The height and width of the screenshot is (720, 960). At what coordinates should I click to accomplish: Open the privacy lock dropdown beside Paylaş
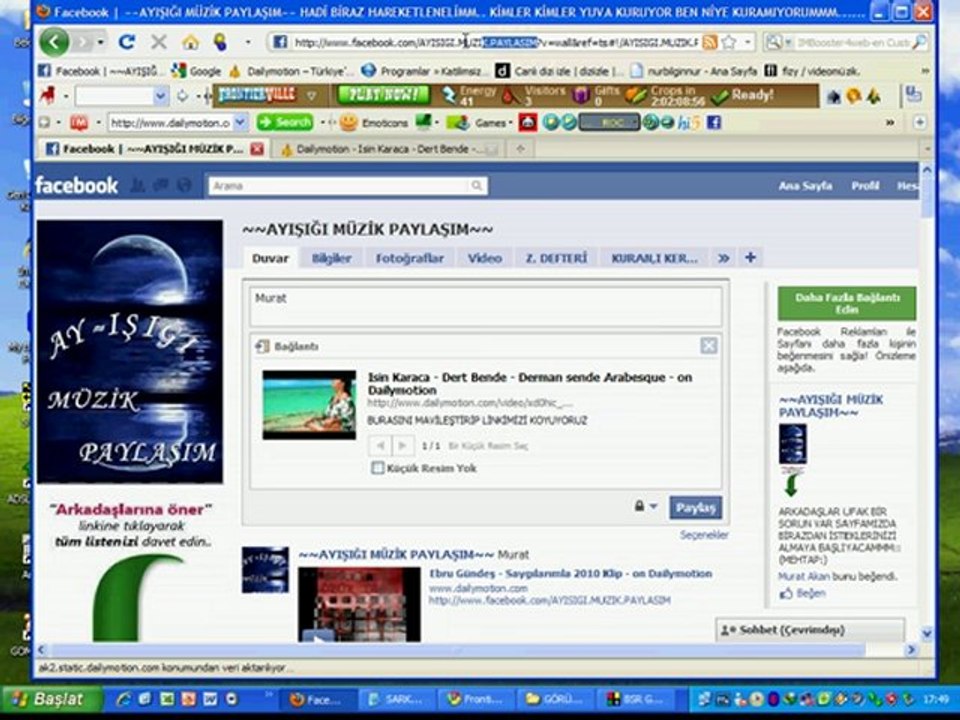point(645,506)
